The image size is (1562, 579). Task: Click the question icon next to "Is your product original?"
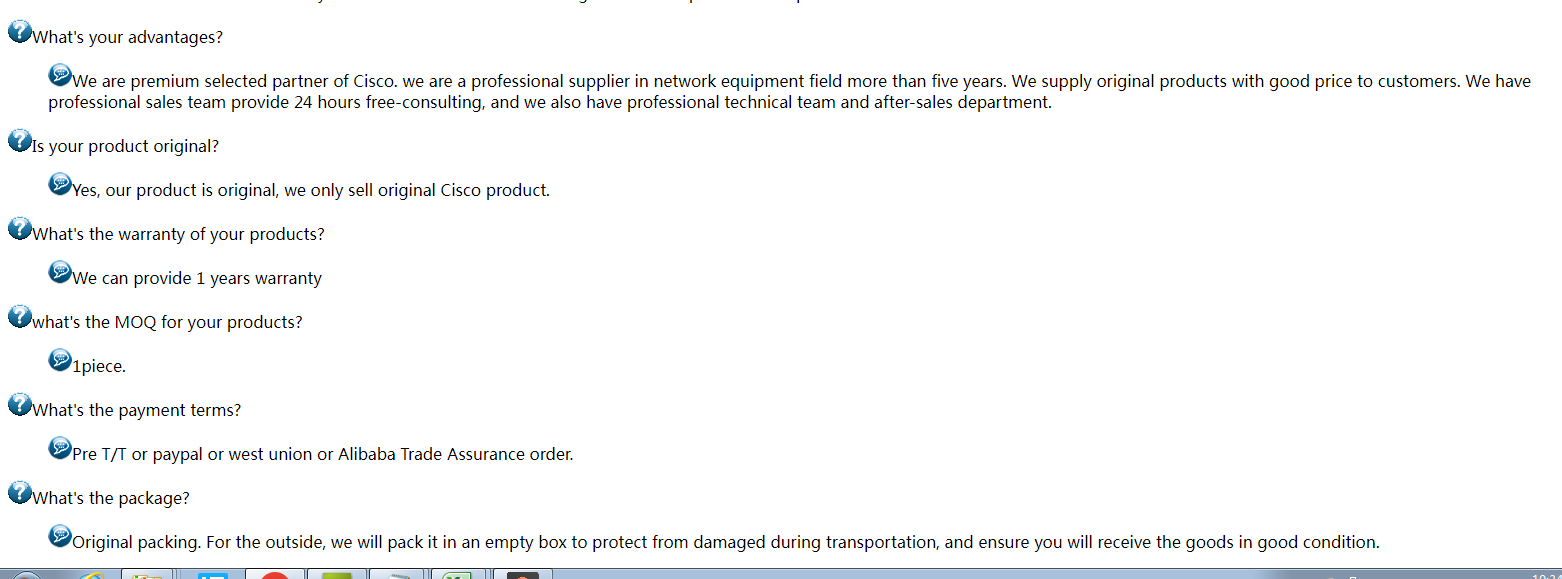pos(19,141)
